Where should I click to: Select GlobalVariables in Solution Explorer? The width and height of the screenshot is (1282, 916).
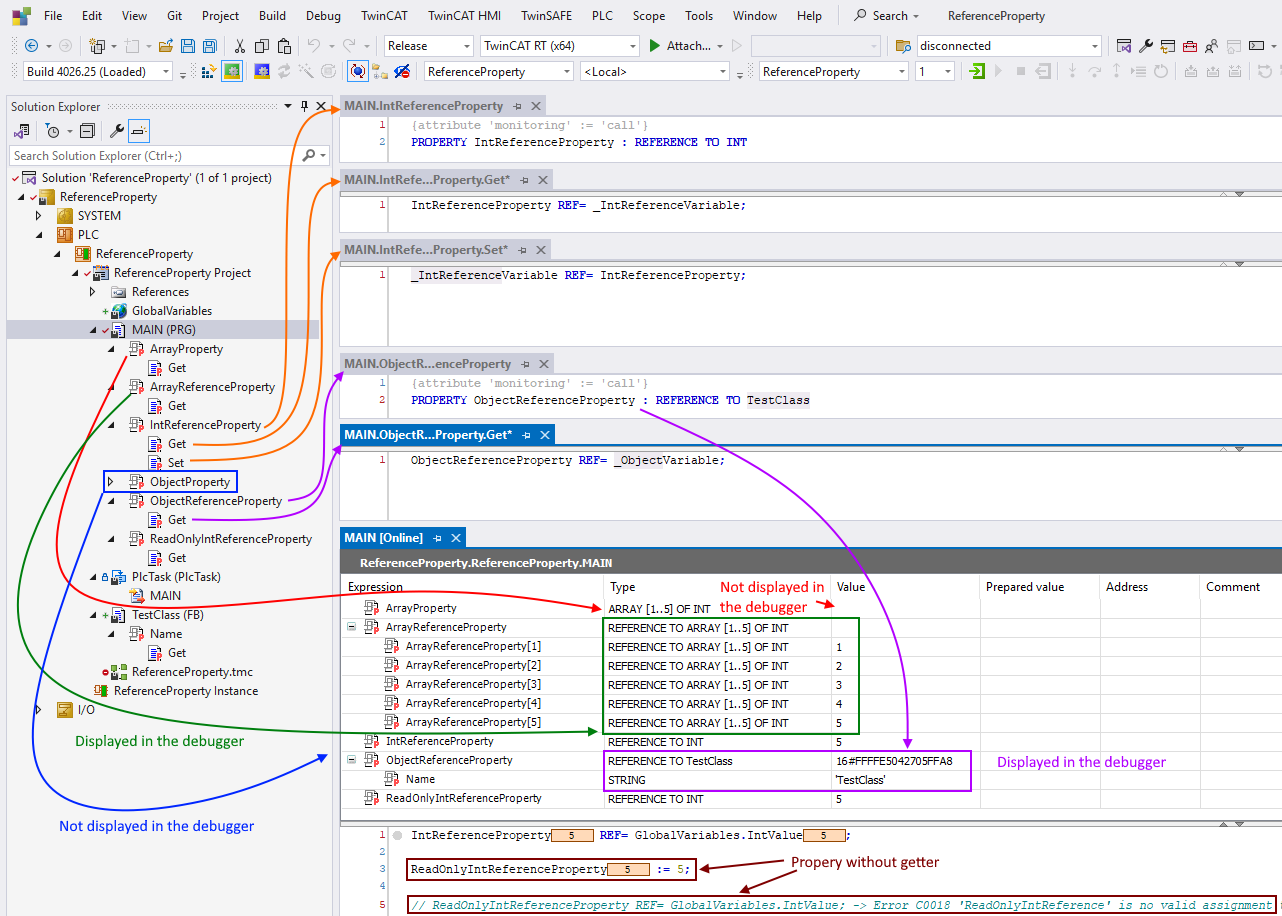pos(172,311)
